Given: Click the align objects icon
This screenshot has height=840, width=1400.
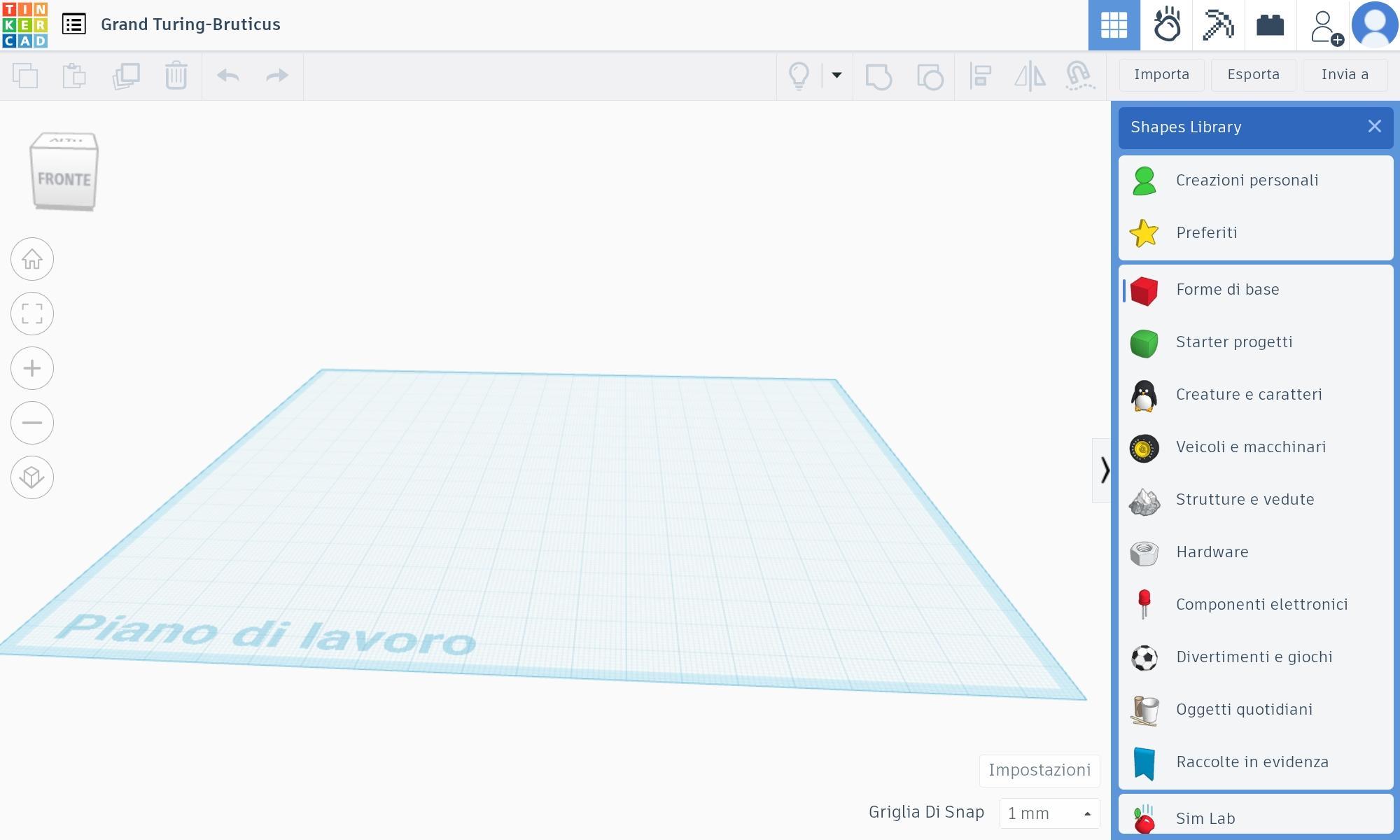Looking at the screenshot, I should point(982,75).
